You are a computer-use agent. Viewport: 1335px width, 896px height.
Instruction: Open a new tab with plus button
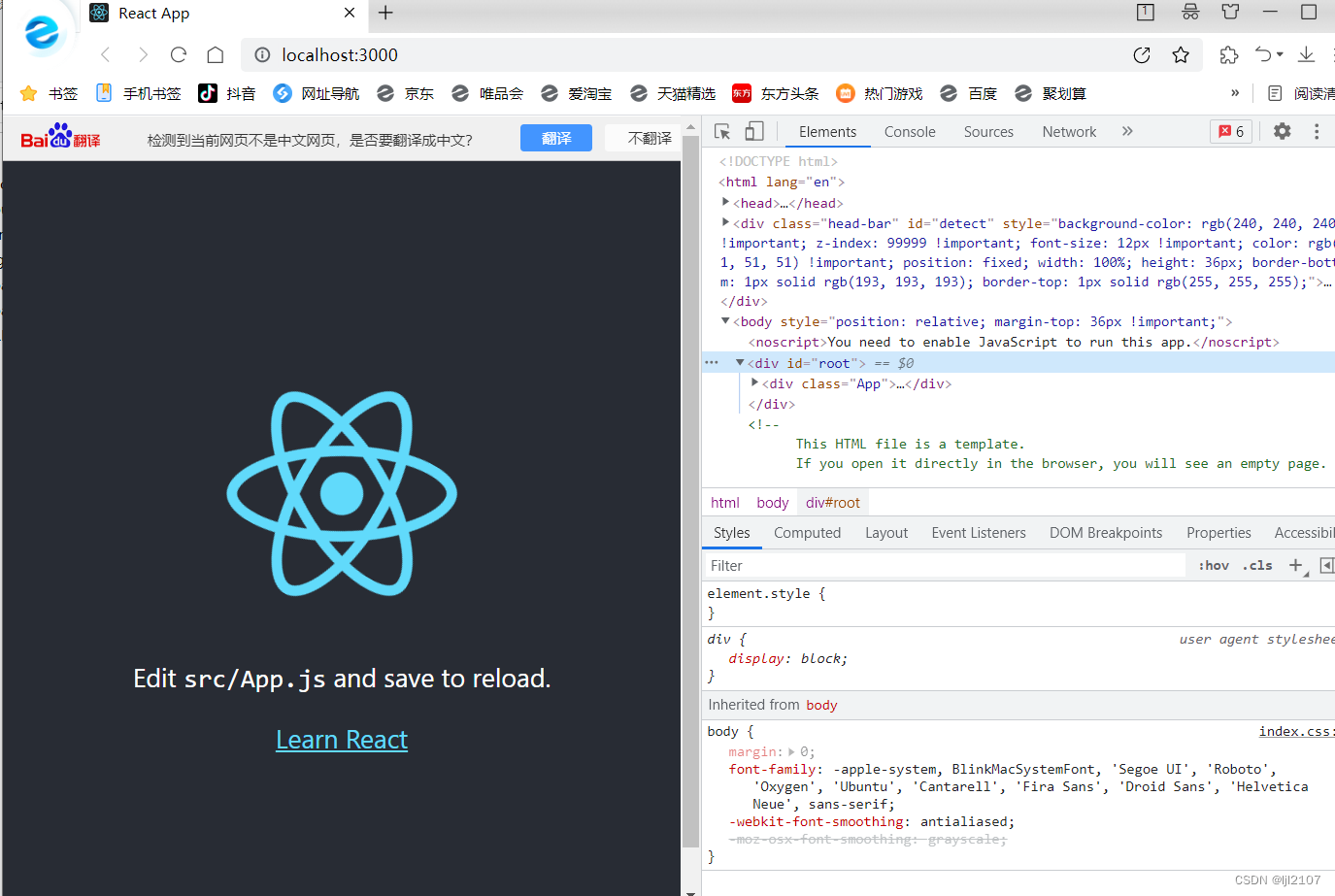click(x=385, y=13)
